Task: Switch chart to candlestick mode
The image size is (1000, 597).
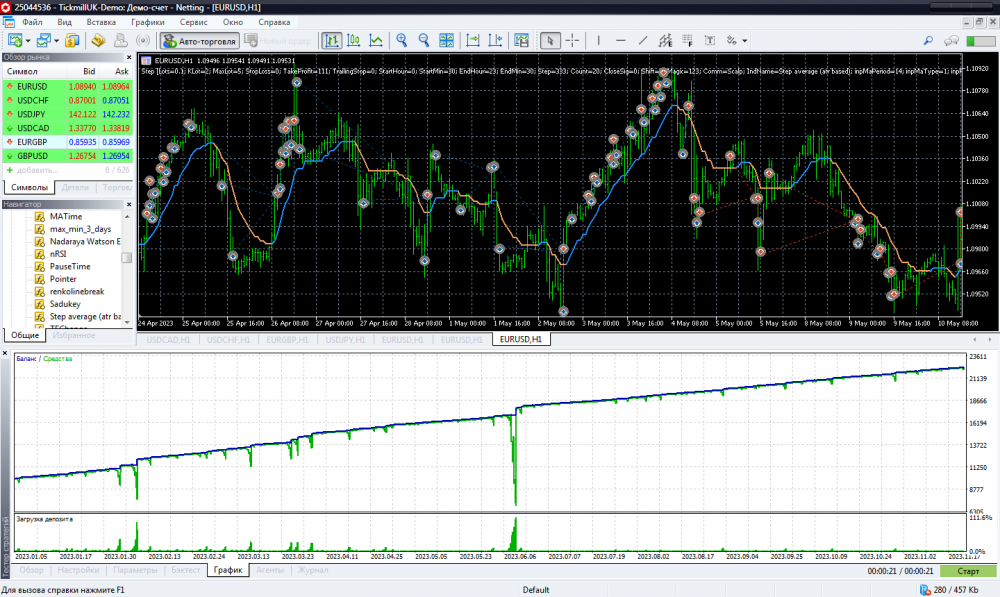Action: pos(353,41)
